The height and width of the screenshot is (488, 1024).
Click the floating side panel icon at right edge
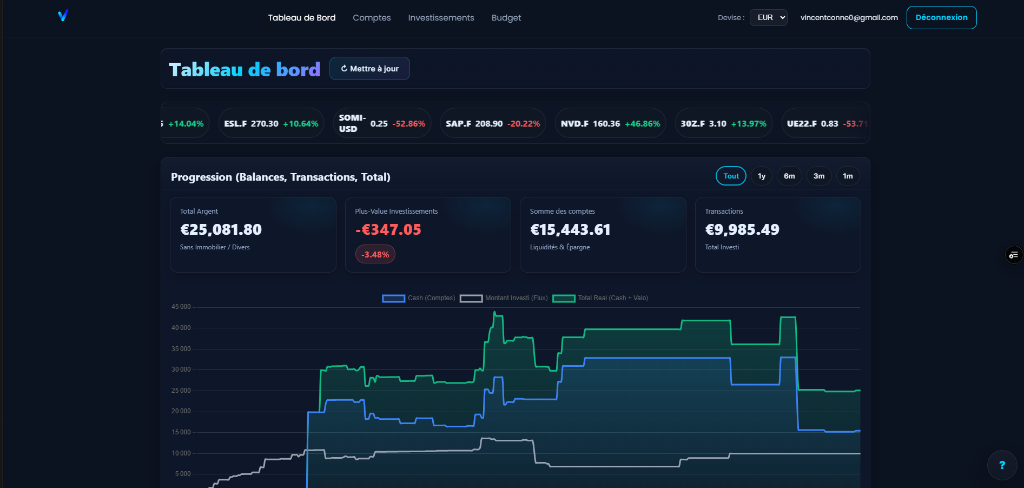coord(1013,256)
